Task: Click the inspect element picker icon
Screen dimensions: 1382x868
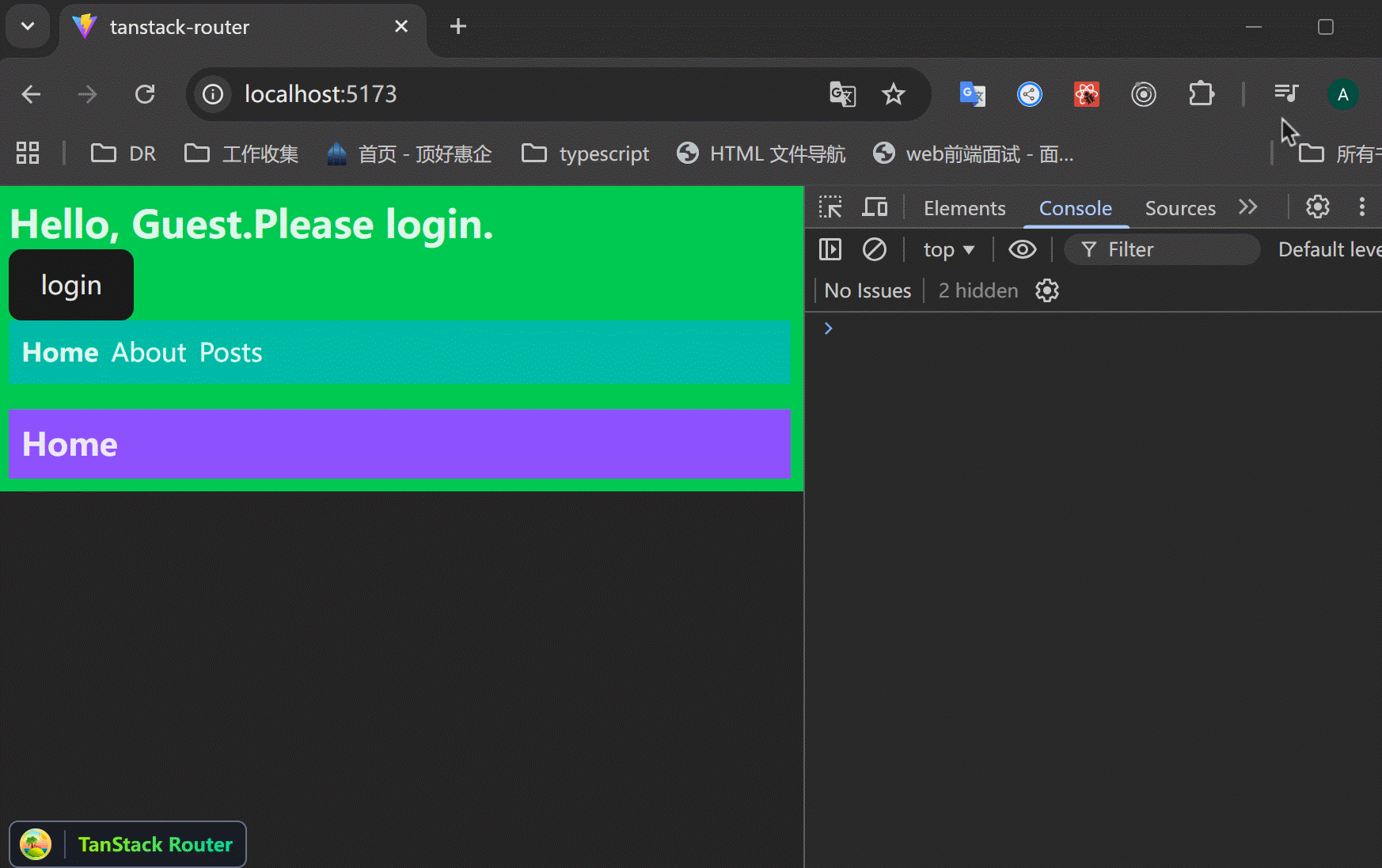Action: [x=830, y=207]
